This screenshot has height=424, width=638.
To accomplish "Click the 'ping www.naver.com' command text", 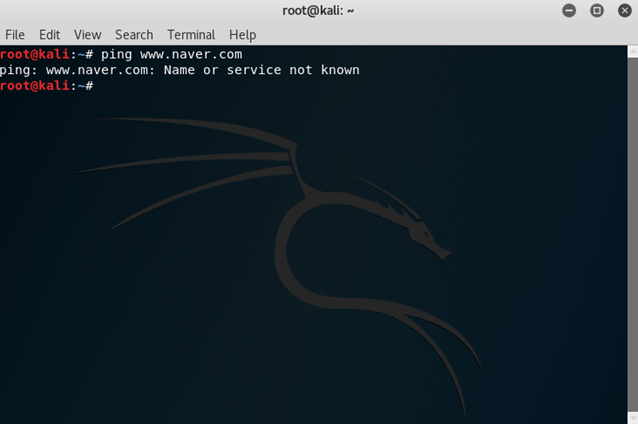I will tap(171, 55).
